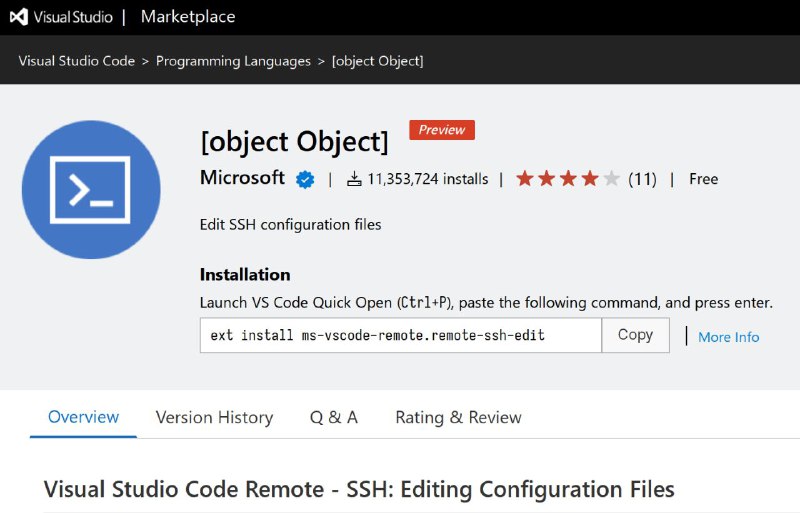The image size is (800, 513).
Task: Click the Installation heading
Action: 245,275
